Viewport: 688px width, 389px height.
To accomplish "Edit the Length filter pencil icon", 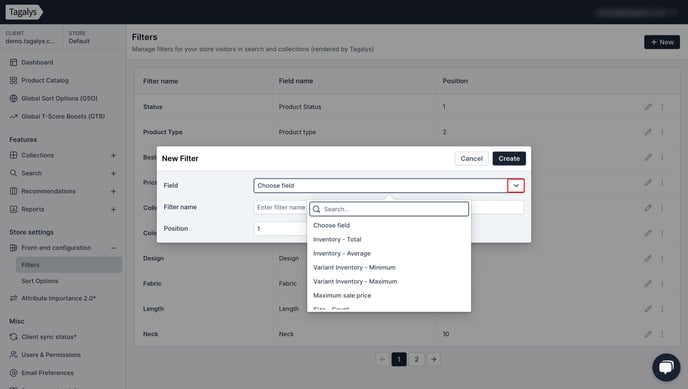I will click(x=648, y=309).
